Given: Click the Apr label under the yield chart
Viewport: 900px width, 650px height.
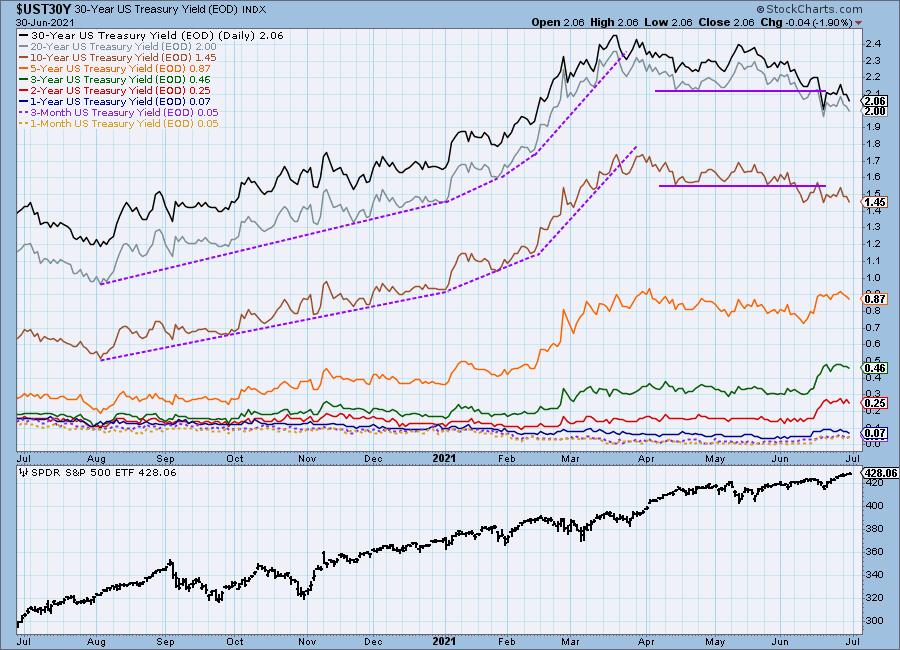Looking at the screenshot, I should coord(646,459).
